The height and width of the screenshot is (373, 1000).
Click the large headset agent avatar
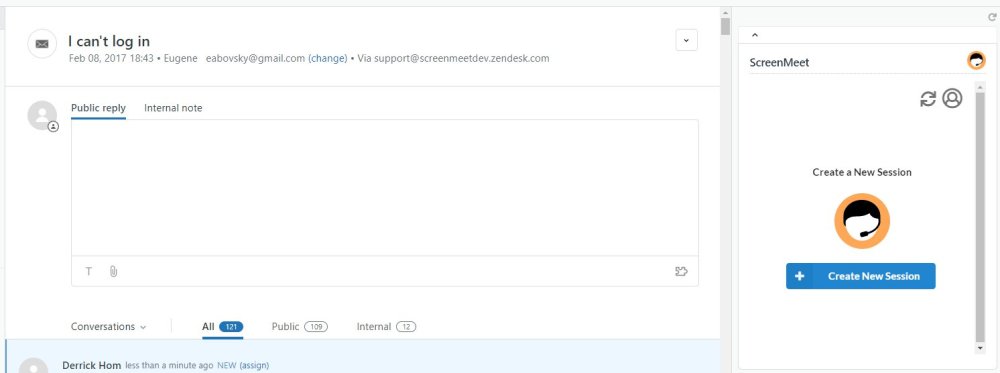pos(862,221)
